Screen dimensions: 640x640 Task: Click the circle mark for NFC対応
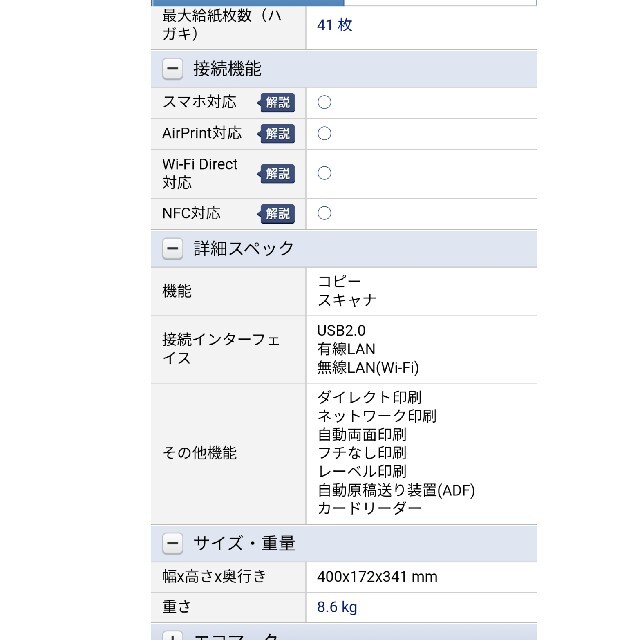point(324,213)
